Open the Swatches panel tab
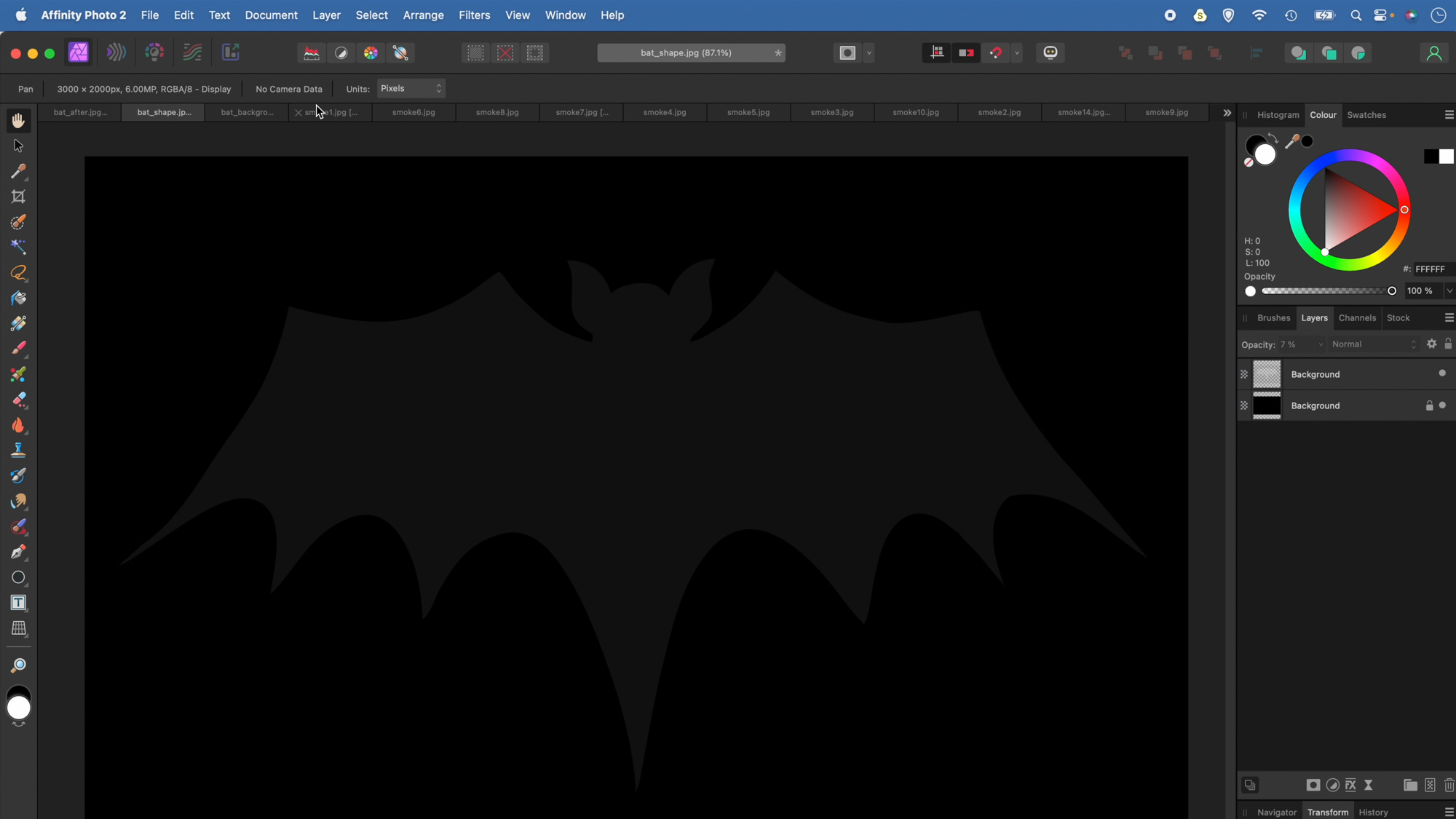This screenshot has height=819, width=1456. (1366, 115)
